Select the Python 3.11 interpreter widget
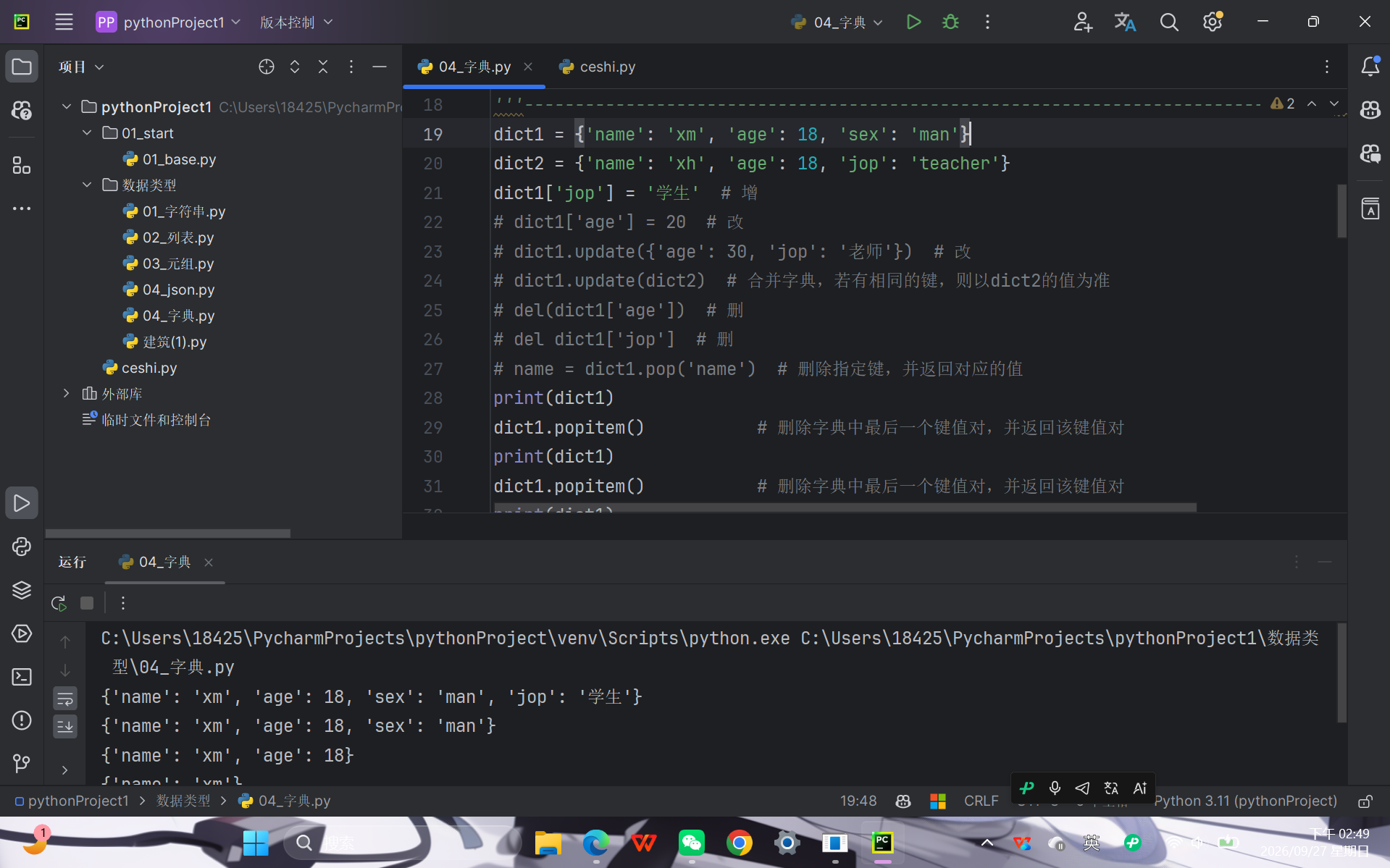 (1245, 801)
